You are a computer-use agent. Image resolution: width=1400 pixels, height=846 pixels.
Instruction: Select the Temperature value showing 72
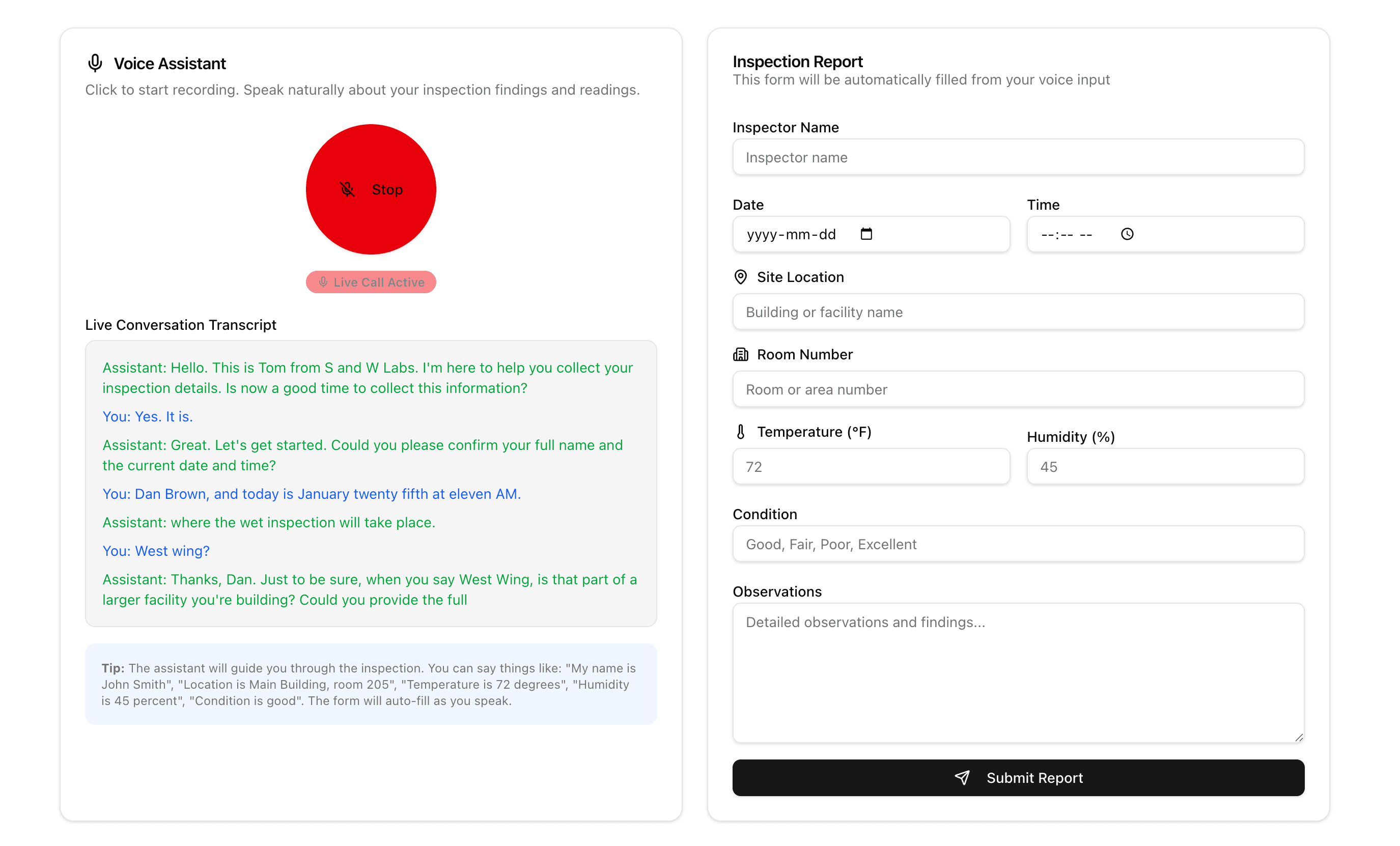(871, 466)
